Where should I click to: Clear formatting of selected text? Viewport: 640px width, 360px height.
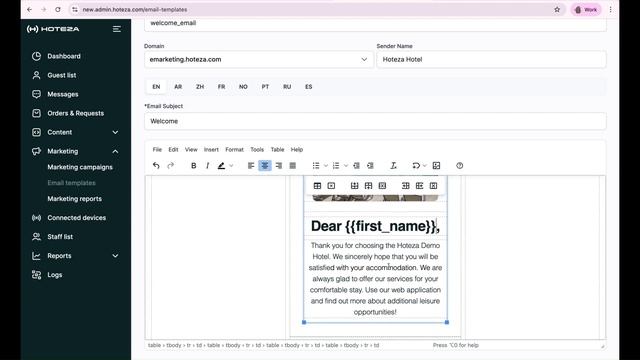click(x=393, y=166)
